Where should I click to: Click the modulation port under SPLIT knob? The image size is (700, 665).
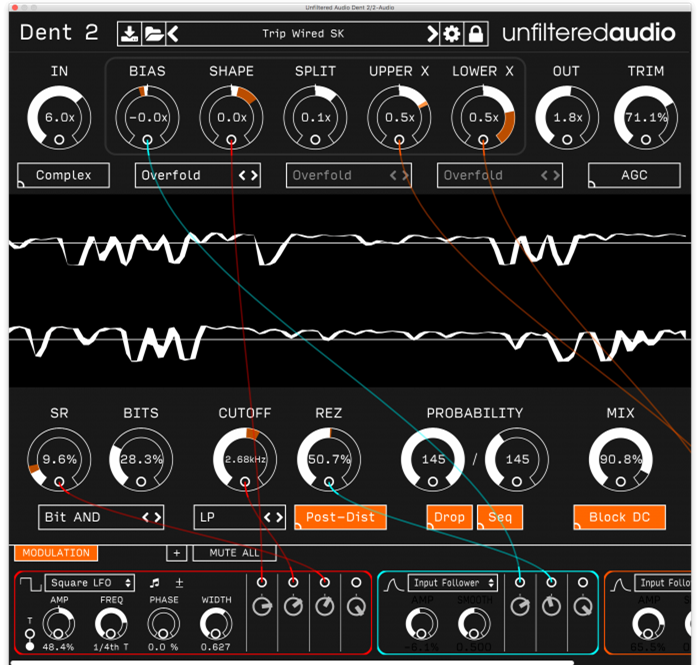(315, 140)
